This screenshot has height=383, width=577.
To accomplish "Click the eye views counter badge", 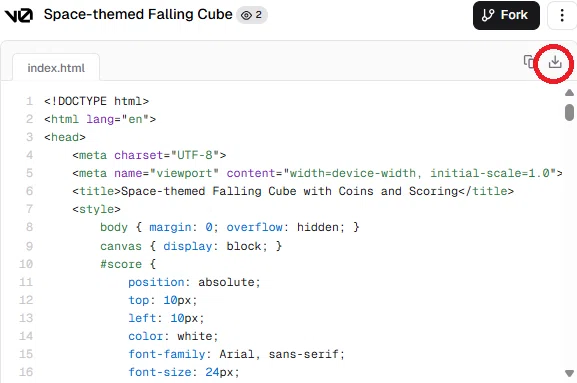I will point(252,15).
